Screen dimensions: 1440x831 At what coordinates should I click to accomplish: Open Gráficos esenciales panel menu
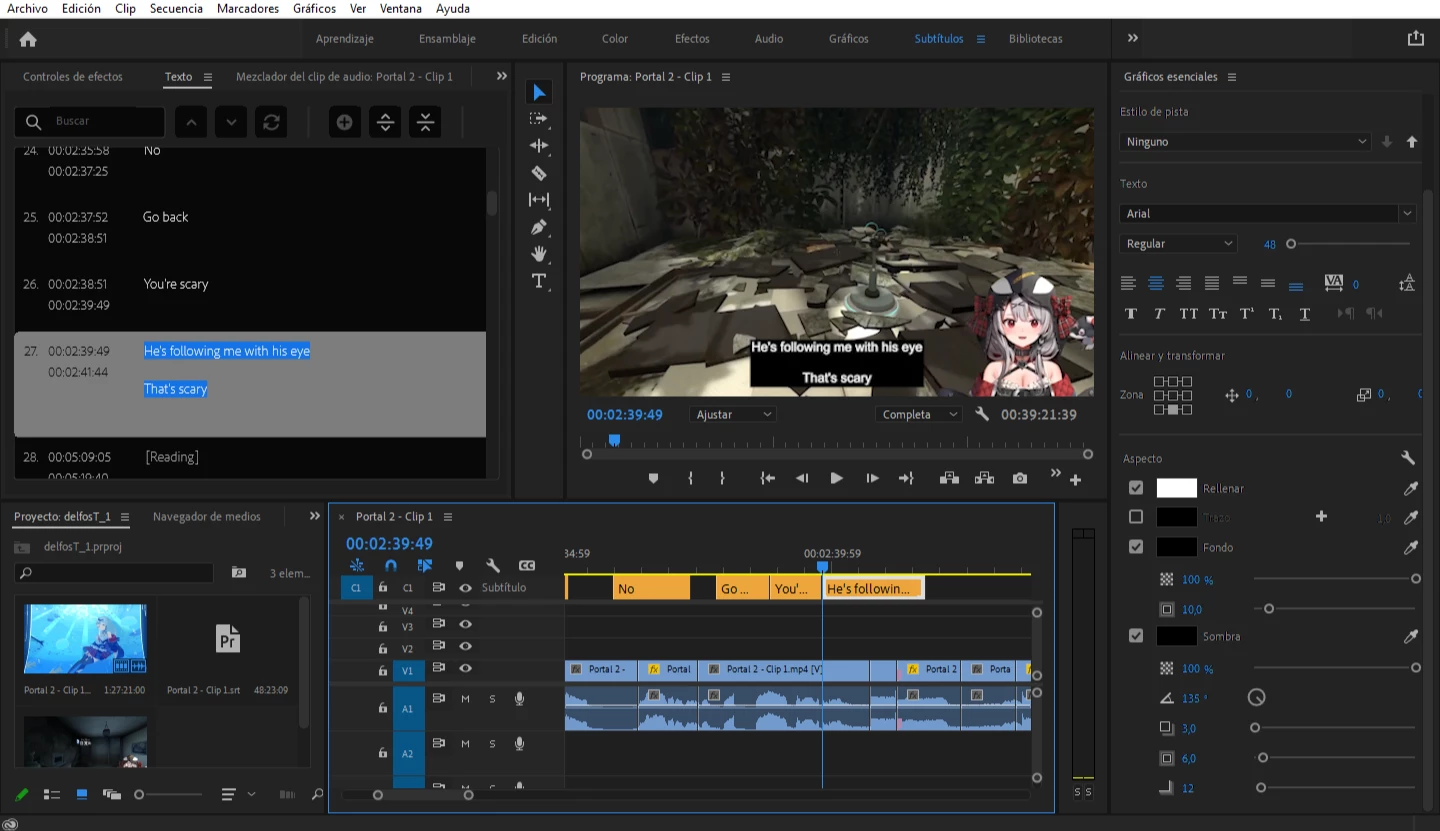pyautogui.click(x=1232, y=77)
